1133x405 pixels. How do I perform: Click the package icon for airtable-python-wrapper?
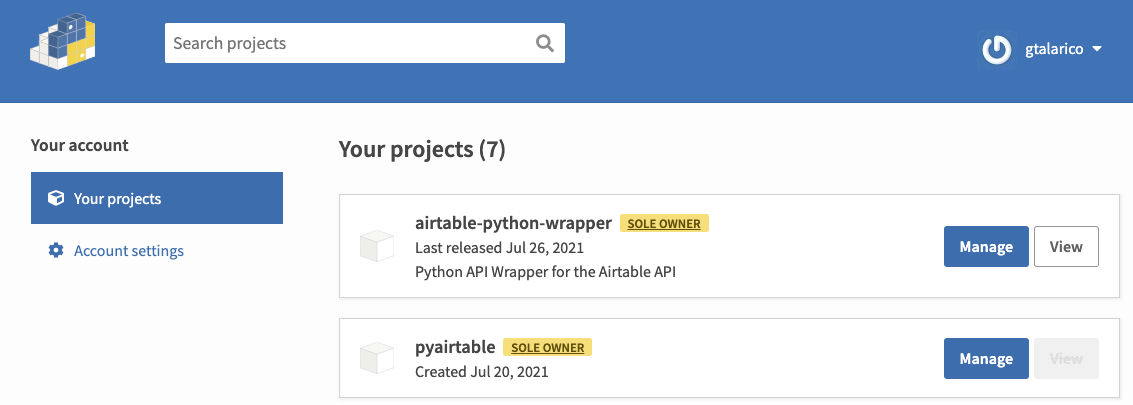pyautogui.click(x=376, y=246)
